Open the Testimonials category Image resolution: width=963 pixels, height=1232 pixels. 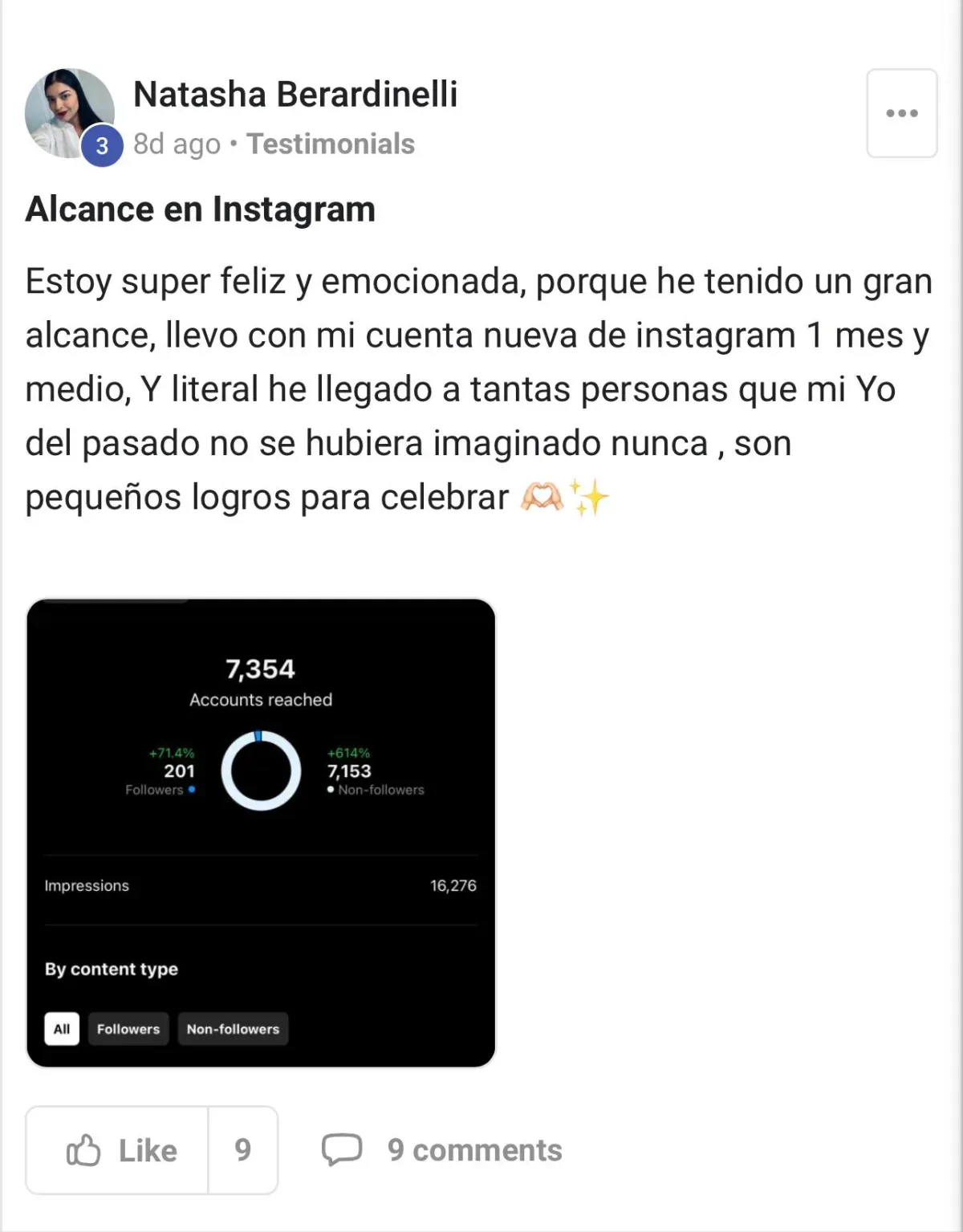[331, 144]
